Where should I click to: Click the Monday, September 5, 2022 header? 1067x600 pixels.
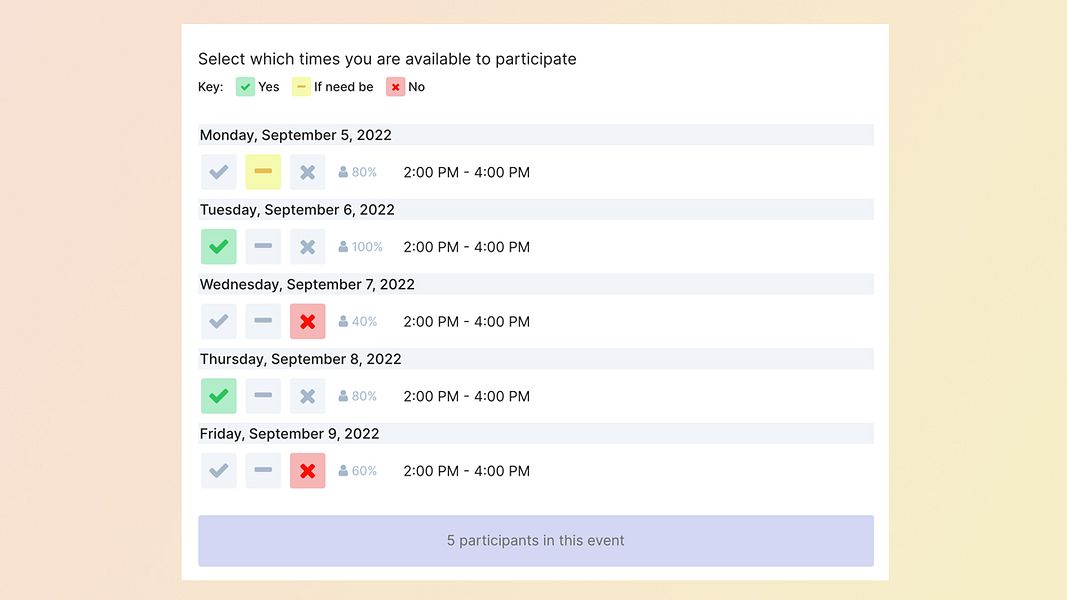(296, 135)
